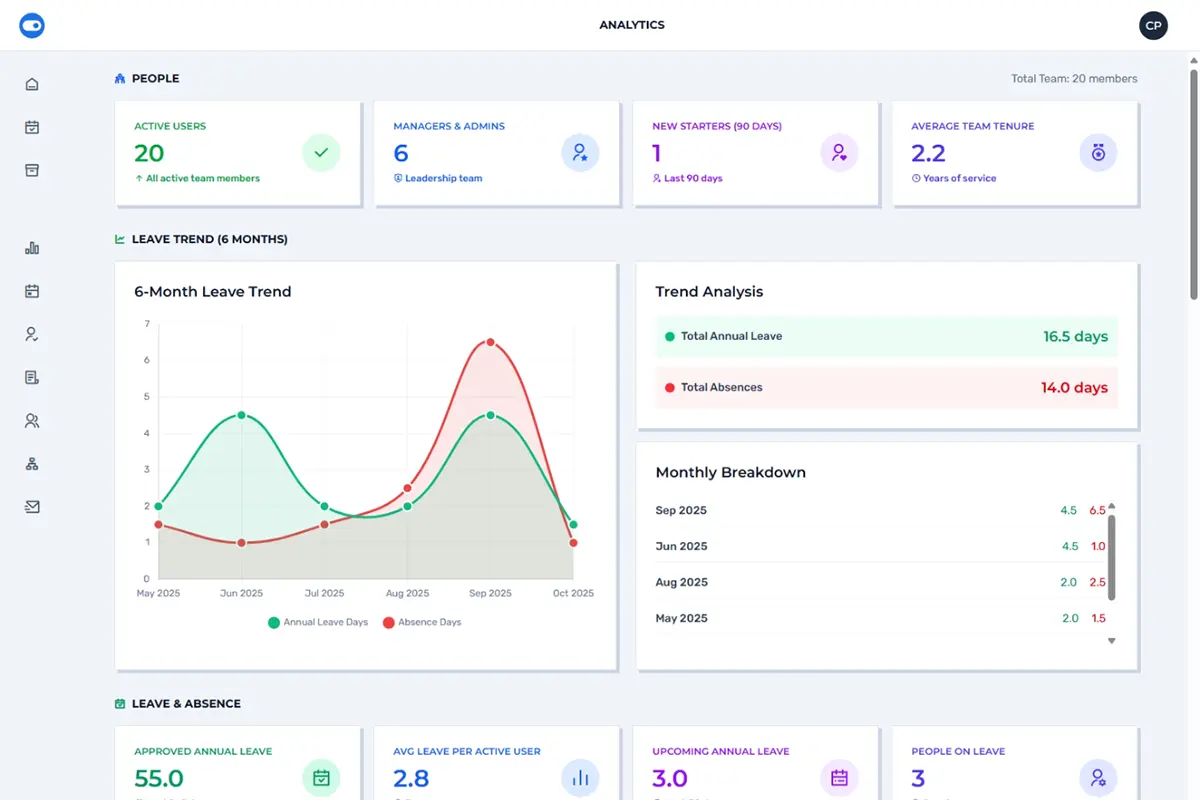The height and width of the screenshot is (800, 1200).
Task: Click the calendar-check icon in sidebar
Action: pos(32,127)
